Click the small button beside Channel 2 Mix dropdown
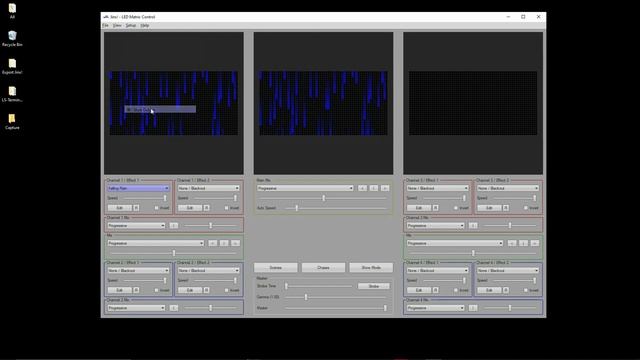Viewport: 640px width, 360px height. tap(174, 308)
